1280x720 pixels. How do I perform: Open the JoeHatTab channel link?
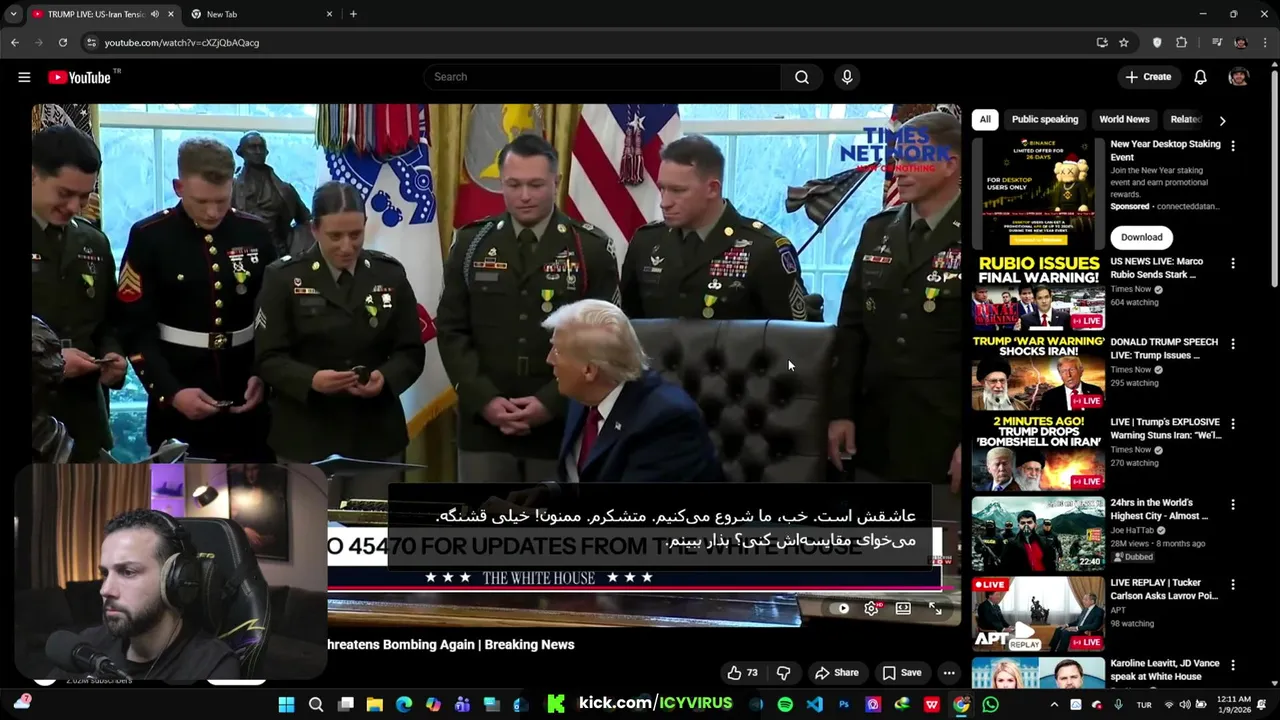tap(1131, 530)
